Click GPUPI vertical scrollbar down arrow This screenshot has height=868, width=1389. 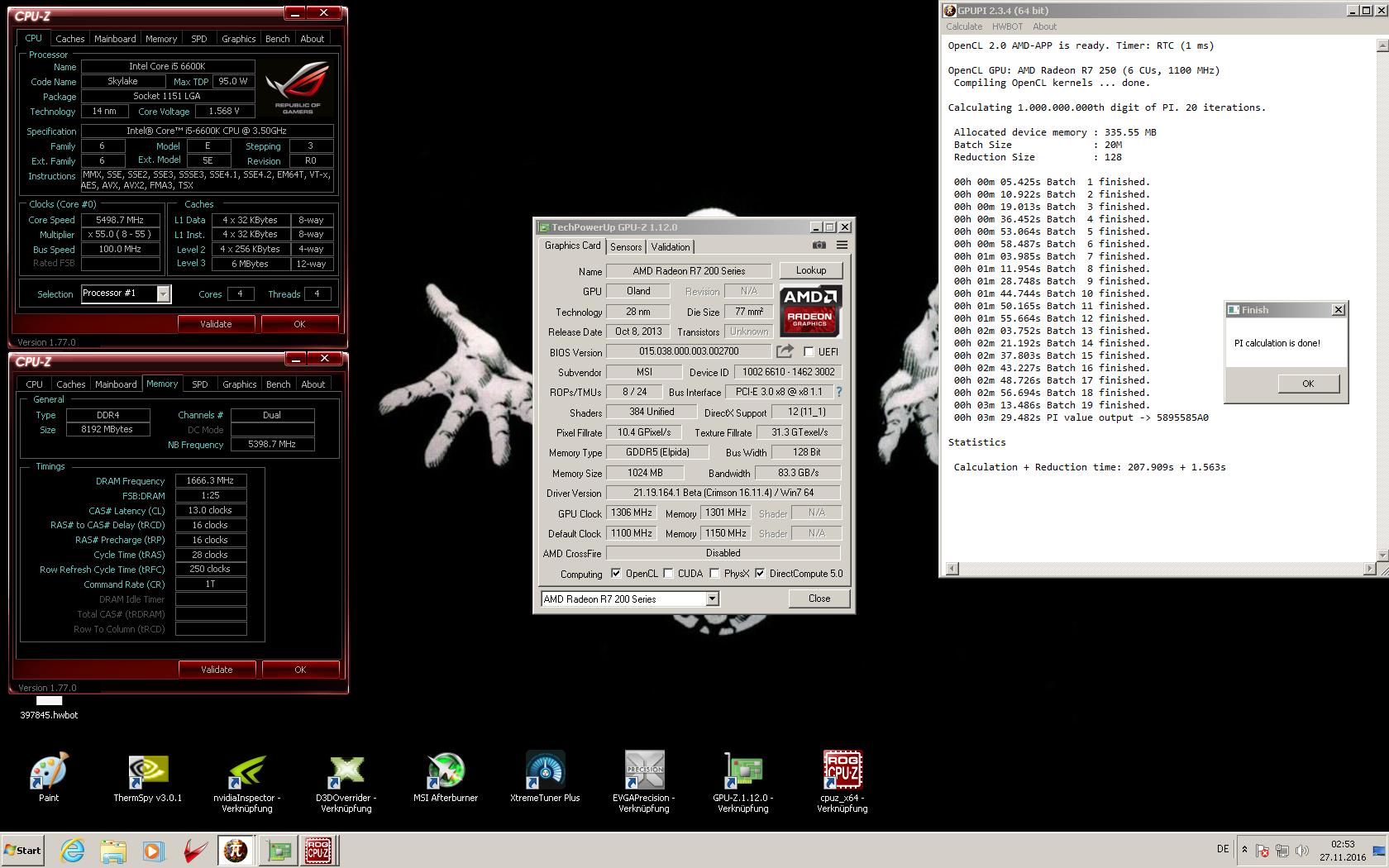pyautogui.click(x=1382, y=555)
